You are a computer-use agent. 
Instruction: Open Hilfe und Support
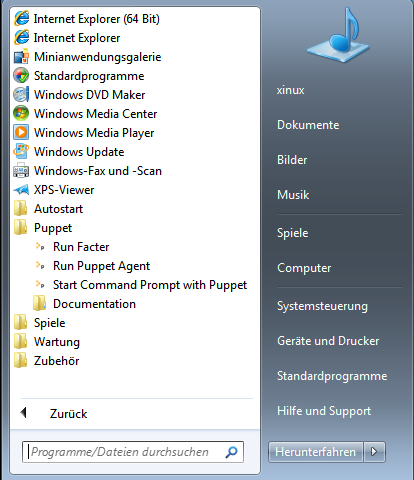pyautogui.click(x=324, y=411)
